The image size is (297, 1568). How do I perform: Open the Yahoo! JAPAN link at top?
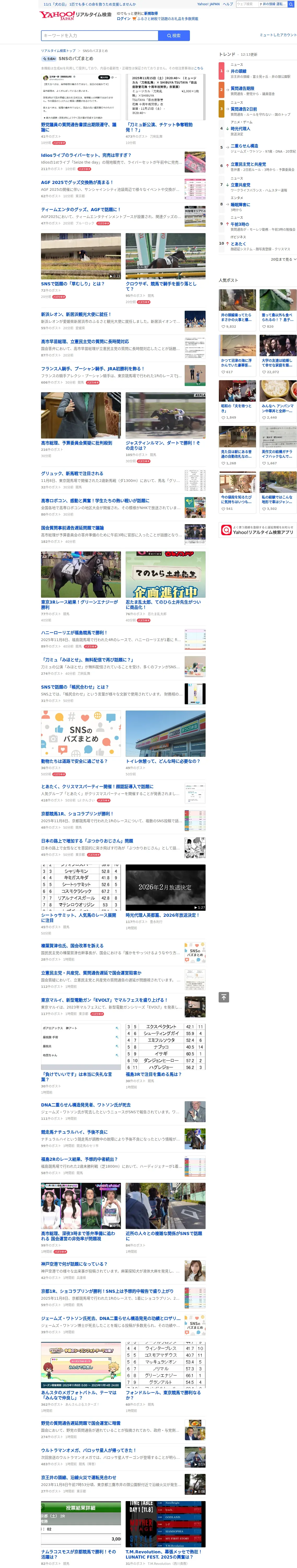(x=208, y=4)
